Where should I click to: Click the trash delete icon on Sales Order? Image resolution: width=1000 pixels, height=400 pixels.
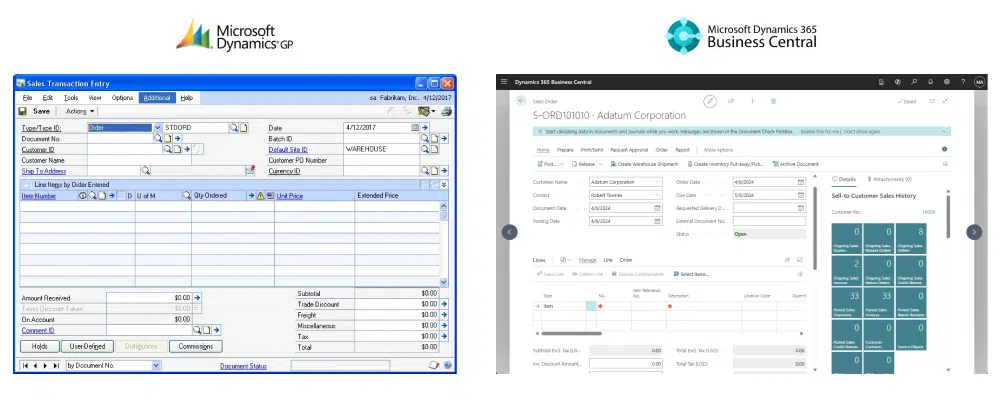pyautogui.click(x=774, y=101)
